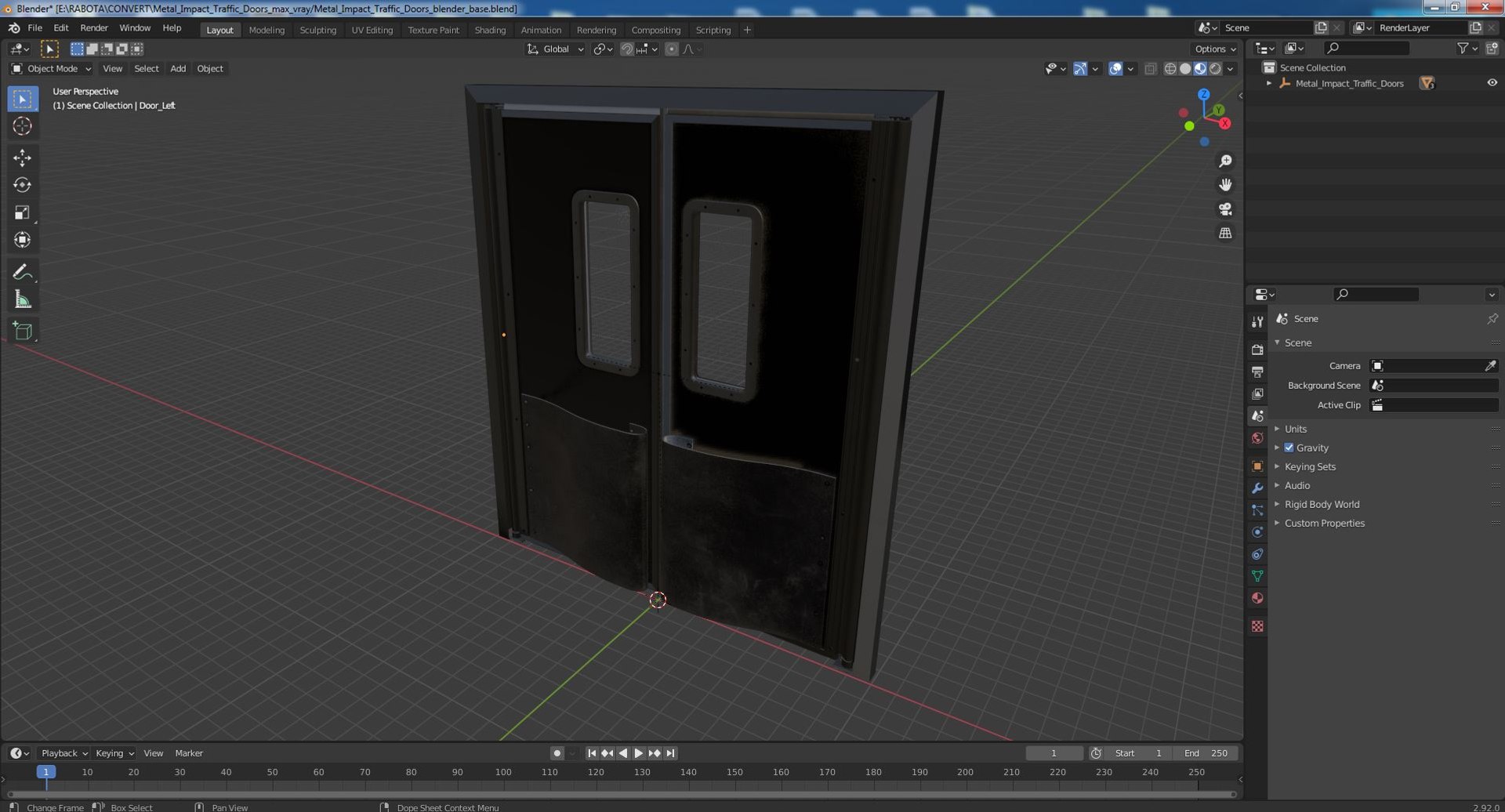Switch to solid shading
Viewport: 1505px width, 812px height.
coord(1185,69)
